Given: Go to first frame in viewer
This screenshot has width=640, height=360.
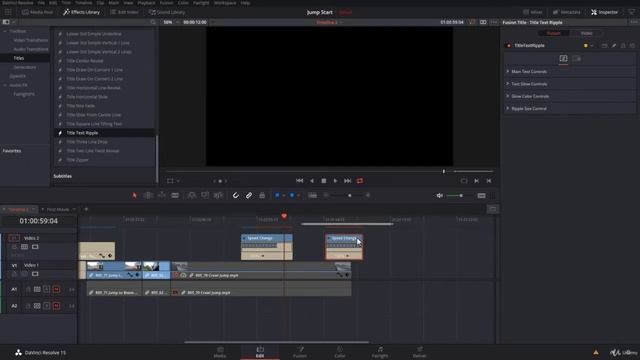Looking at the screenshot, I should click(x=300, y=181).
